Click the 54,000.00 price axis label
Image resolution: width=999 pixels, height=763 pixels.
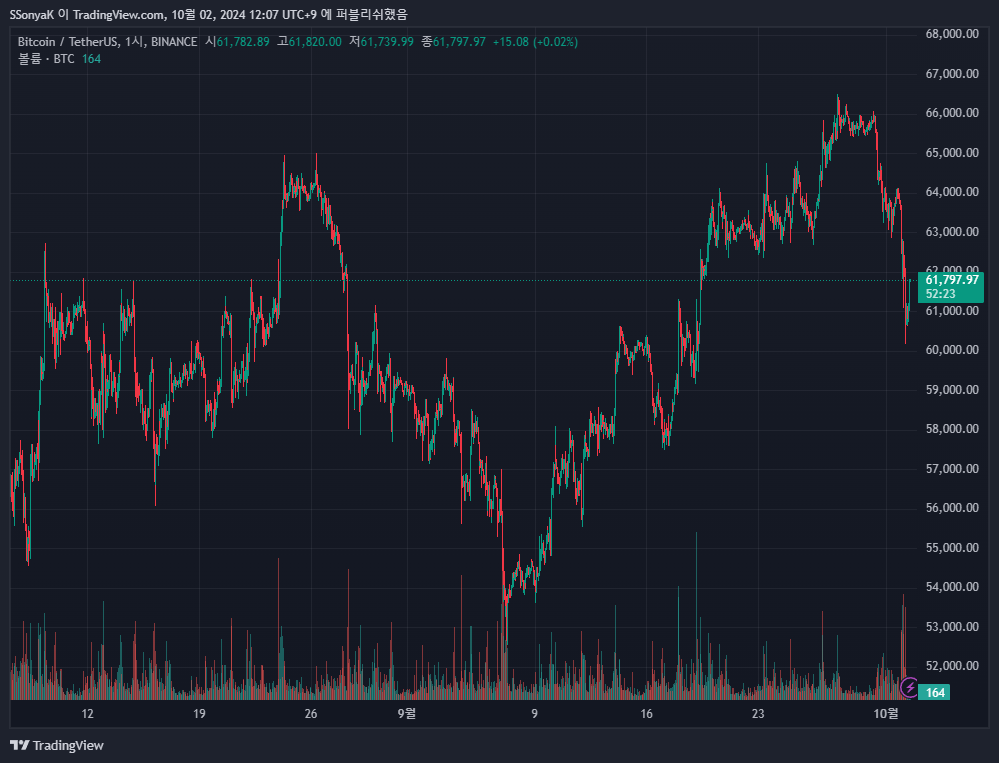pos(952,587)
